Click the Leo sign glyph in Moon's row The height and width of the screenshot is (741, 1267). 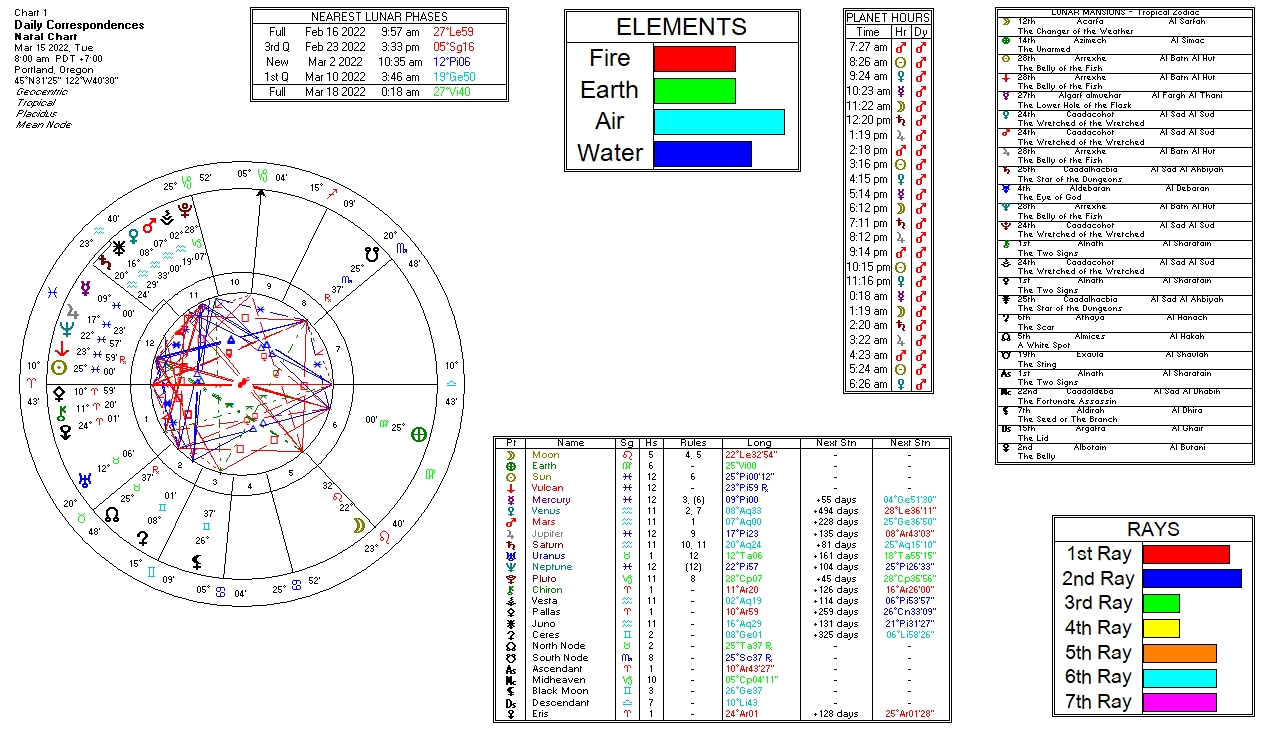pyautogui.click(x=629, y=455)
